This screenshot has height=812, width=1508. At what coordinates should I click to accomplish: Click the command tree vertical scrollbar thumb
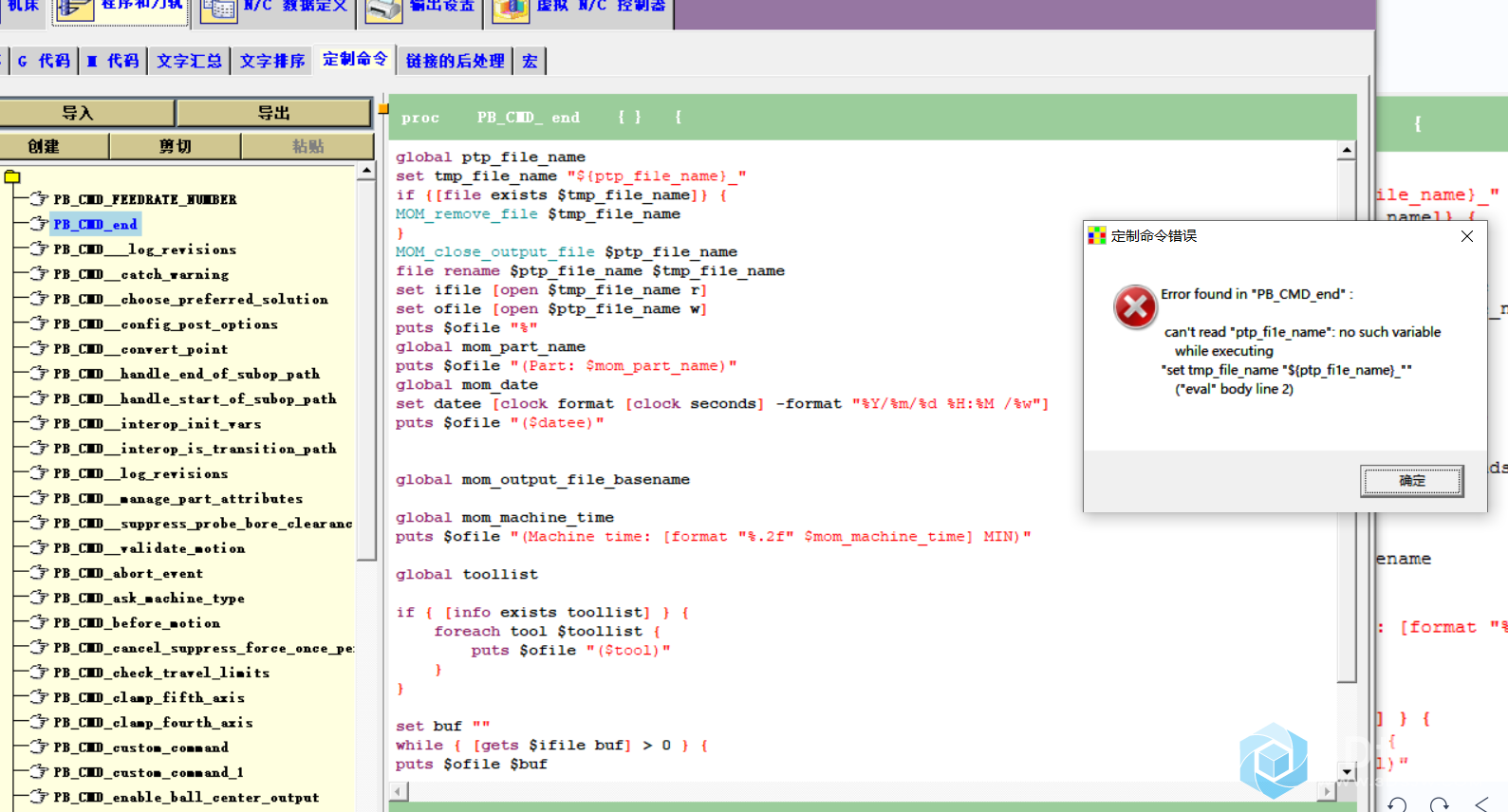tap(366, 370)
